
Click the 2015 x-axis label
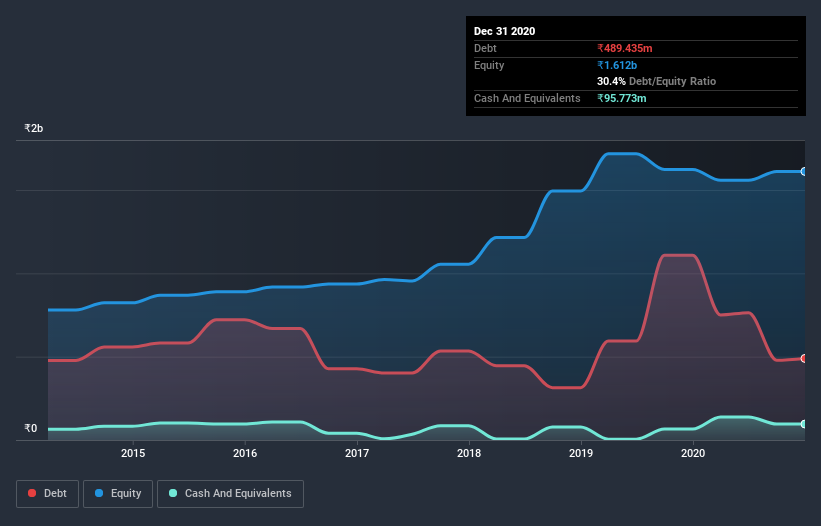133,453
